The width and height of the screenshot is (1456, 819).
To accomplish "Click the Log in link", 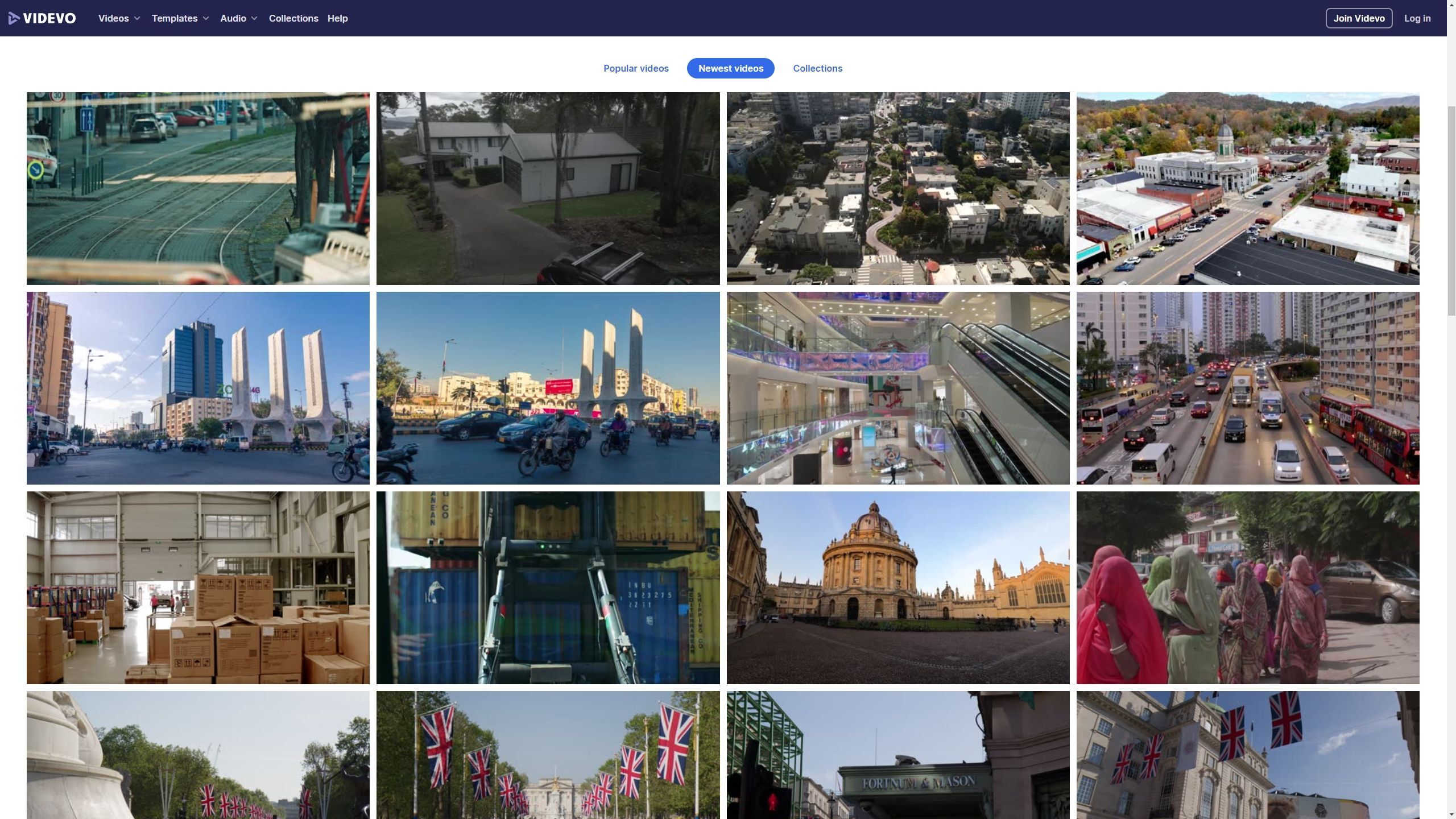I will [x=1417, y=18].
